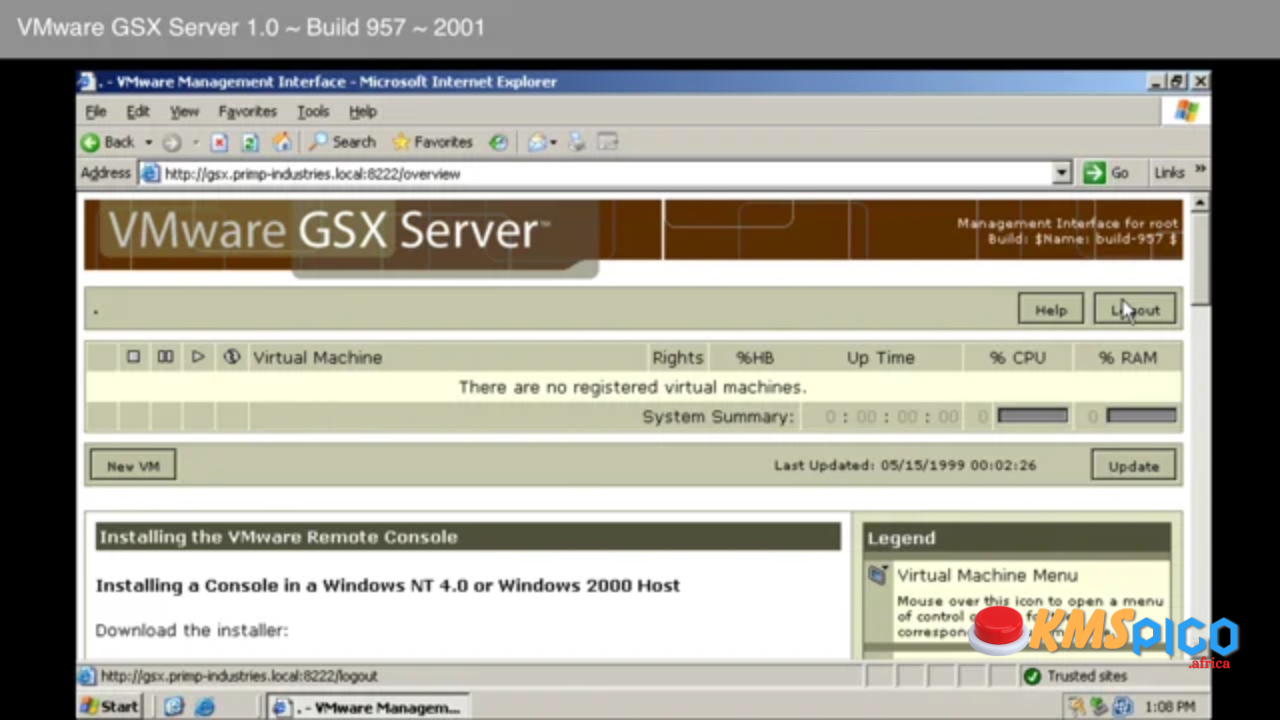Click the status bar logout URL text
The width and height of the screenshot is (1280, 720).
[x=239, y=676]
